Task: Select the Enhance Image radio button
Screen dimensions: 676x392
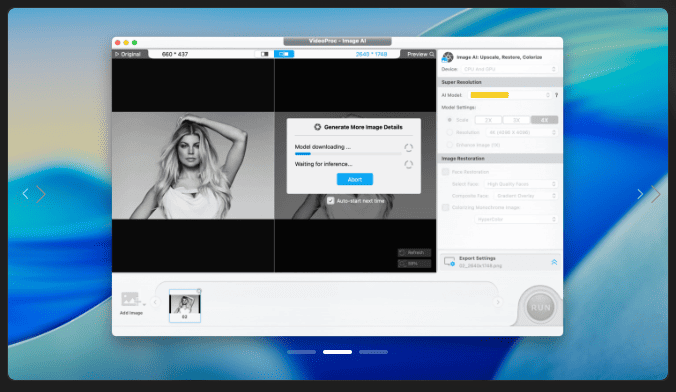Action: click(449, 145)
